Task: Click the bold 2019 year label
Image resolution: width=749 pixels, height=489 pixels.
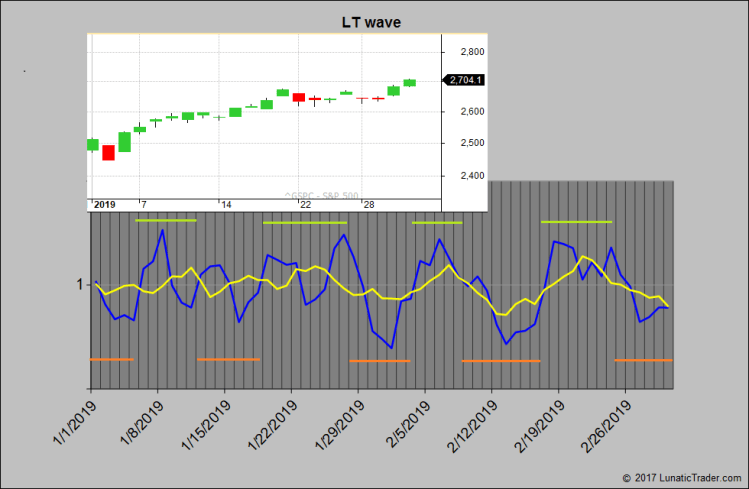Action: (104, 204)
